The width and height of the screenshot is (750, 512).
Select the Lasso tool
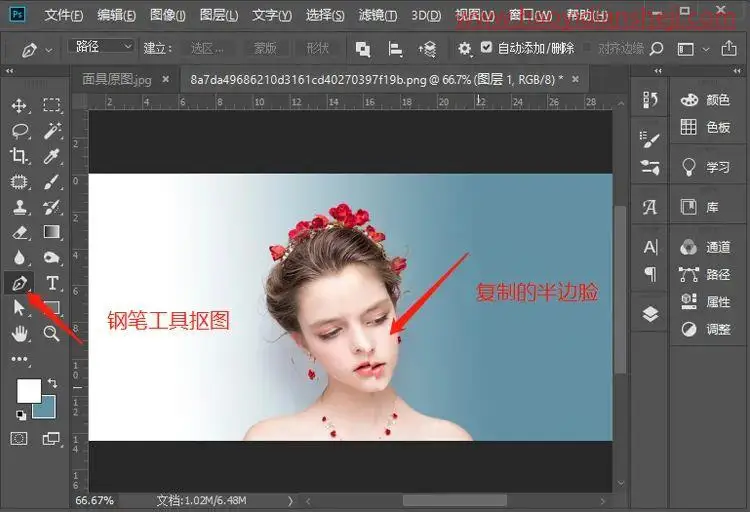coord(20,131)
